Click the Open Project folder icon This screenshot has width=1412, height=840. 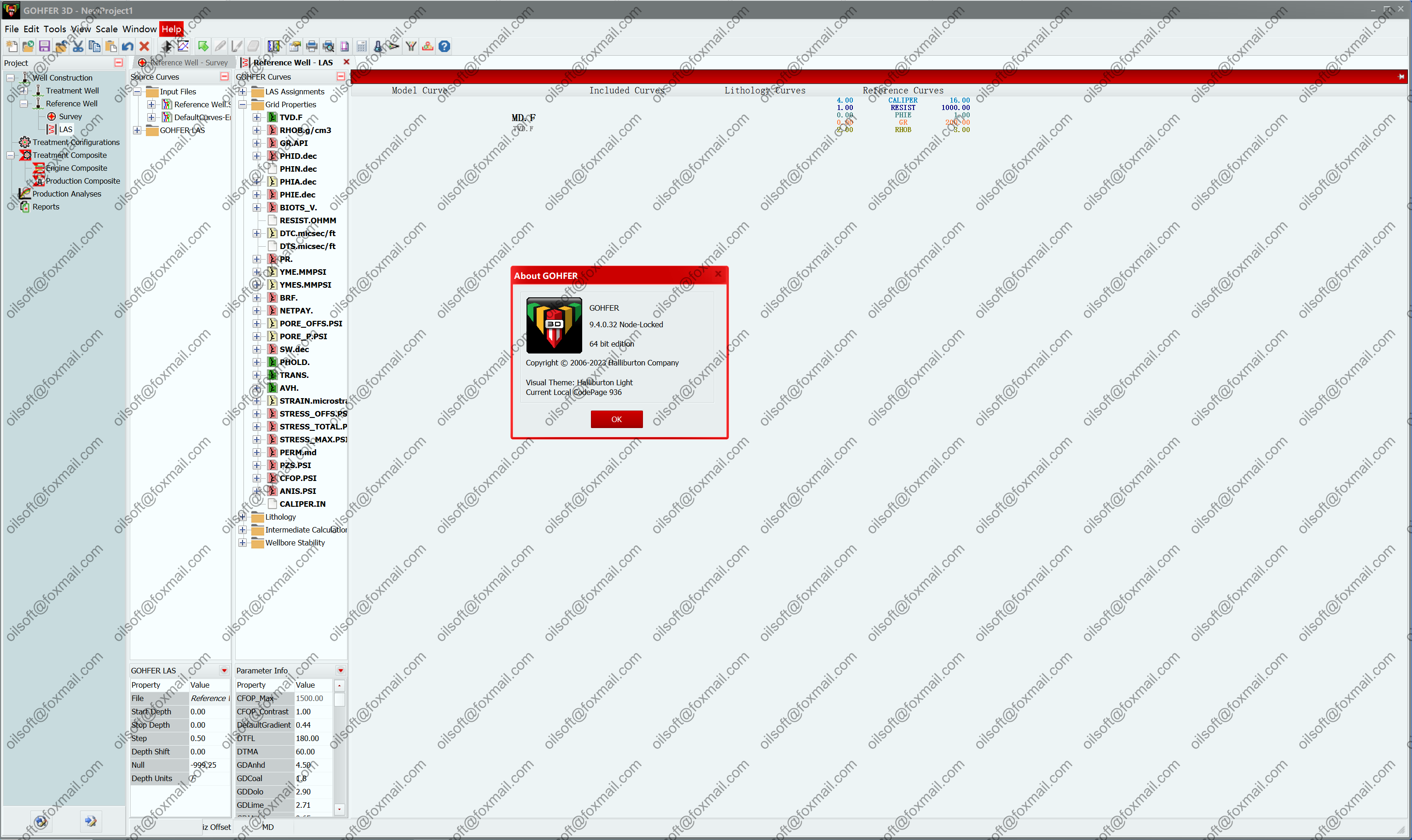[x=28, y=46]
